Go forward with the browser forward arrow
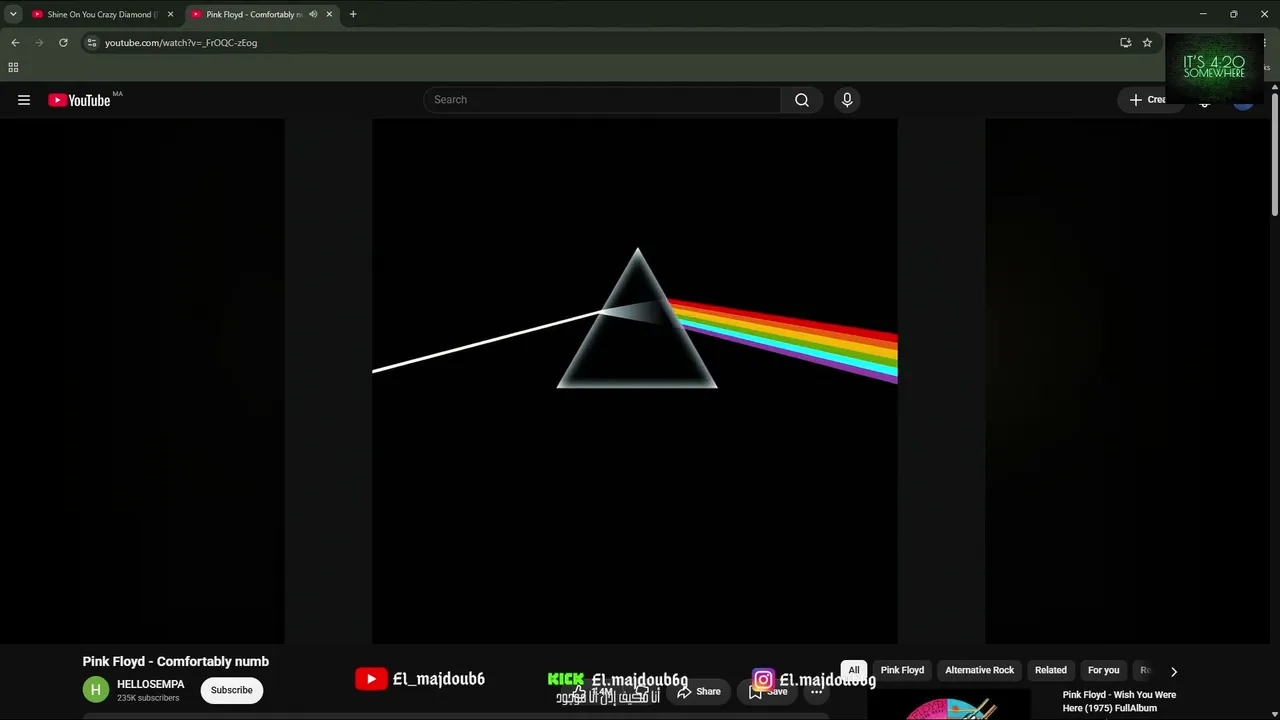 (39, 43)
